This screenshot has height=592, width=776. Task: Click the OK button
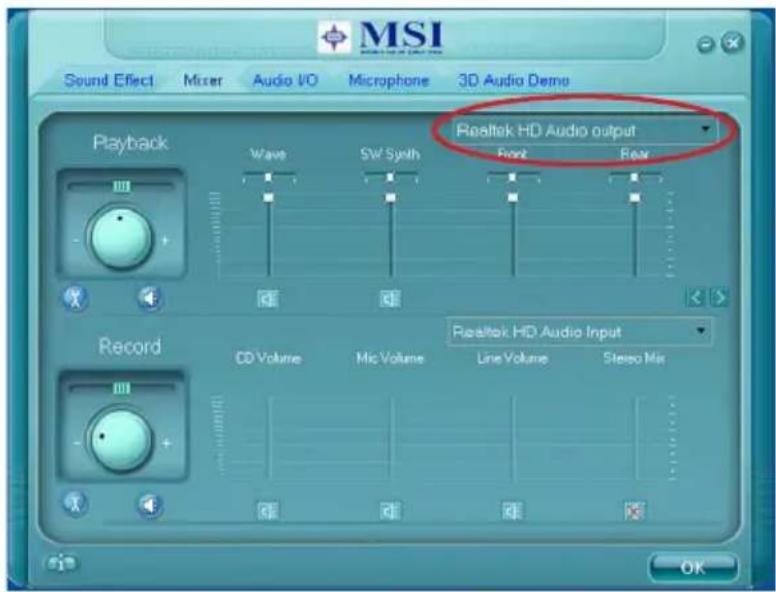[693, 567]
